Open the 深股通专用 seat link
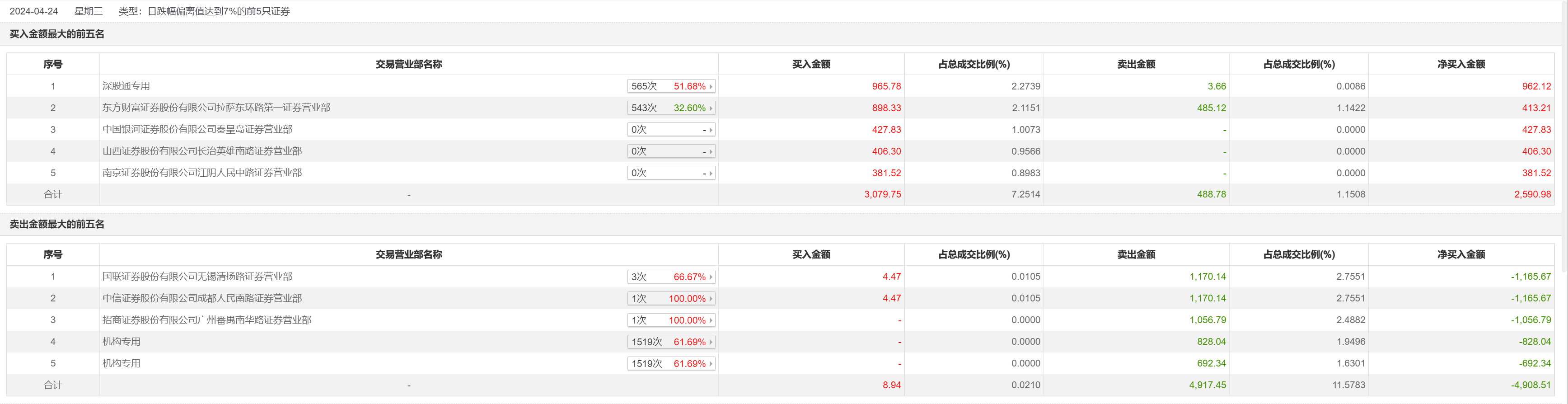Image resolution: width=1568 pixels, height=404 pixels. 126,86
